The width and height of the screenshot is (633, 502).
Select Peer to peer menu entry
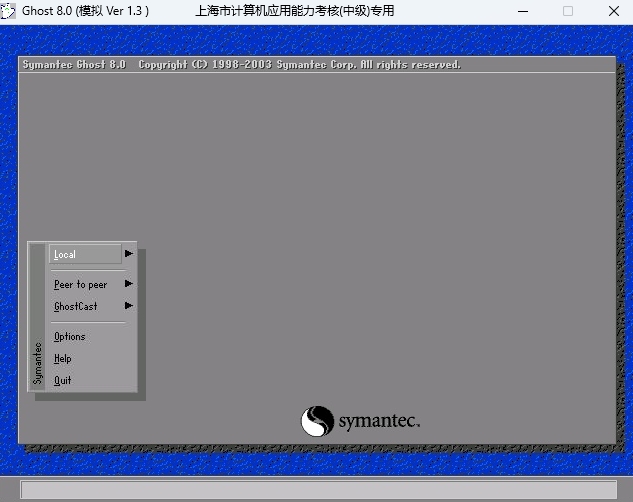[80, 284]
